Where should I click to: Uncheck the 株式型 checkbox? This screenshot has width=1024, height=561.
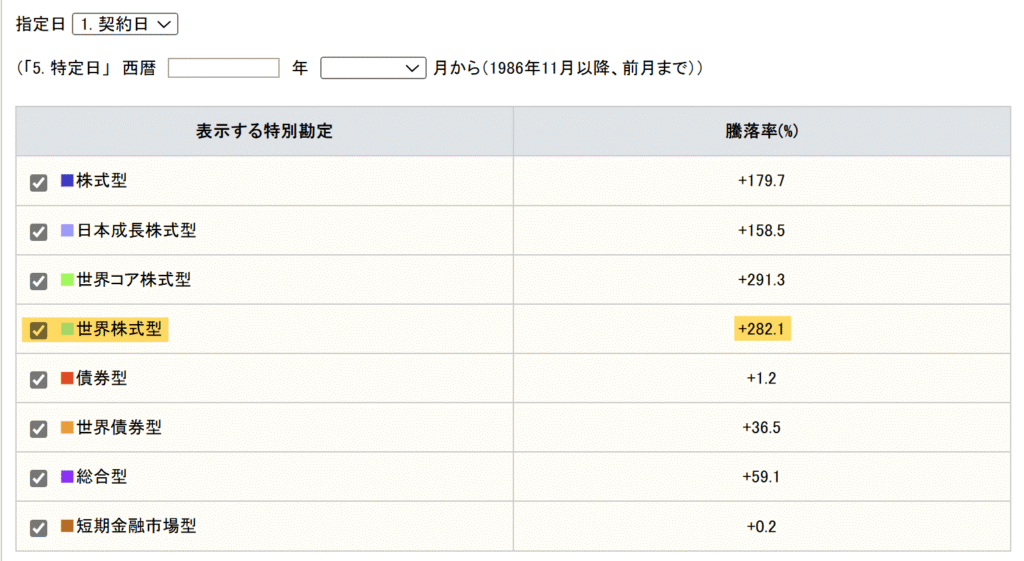[39, 182]
